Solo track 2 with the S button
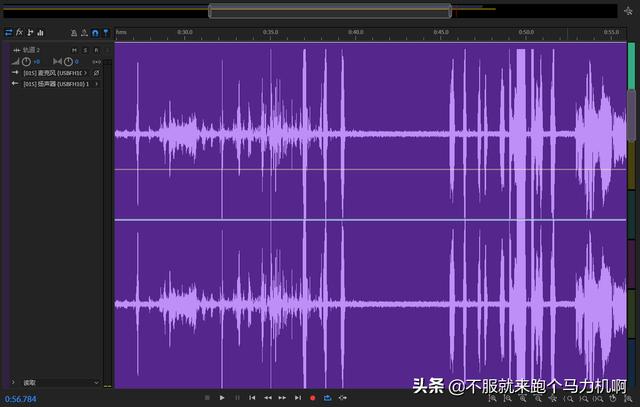640x407 pixels. tap(85, 49)
